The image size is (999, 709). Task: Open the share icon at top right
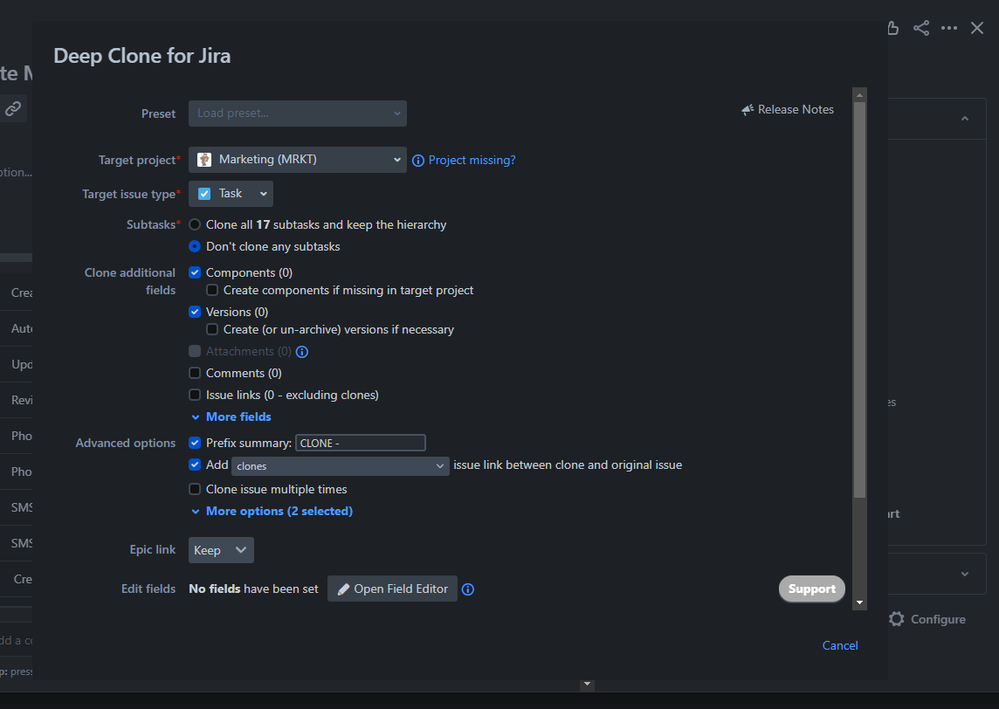pos(921,28)
